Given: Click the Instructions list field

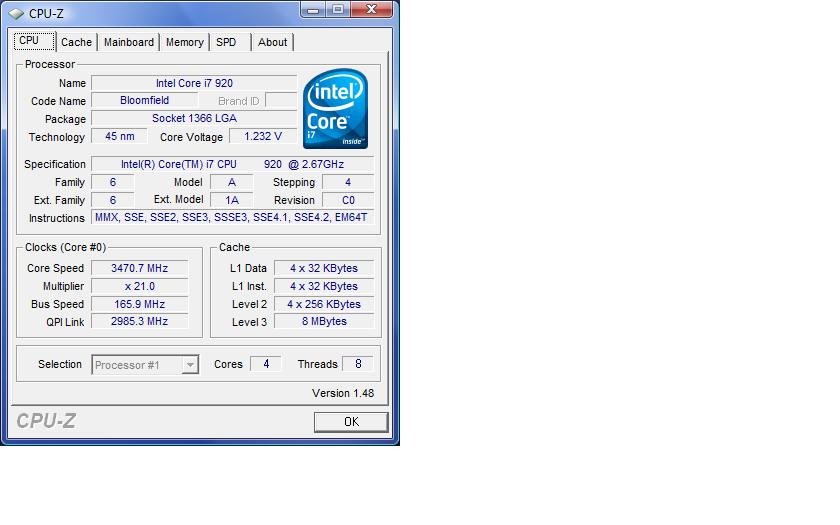Looking at the screenshot, I should coord(232,218).
